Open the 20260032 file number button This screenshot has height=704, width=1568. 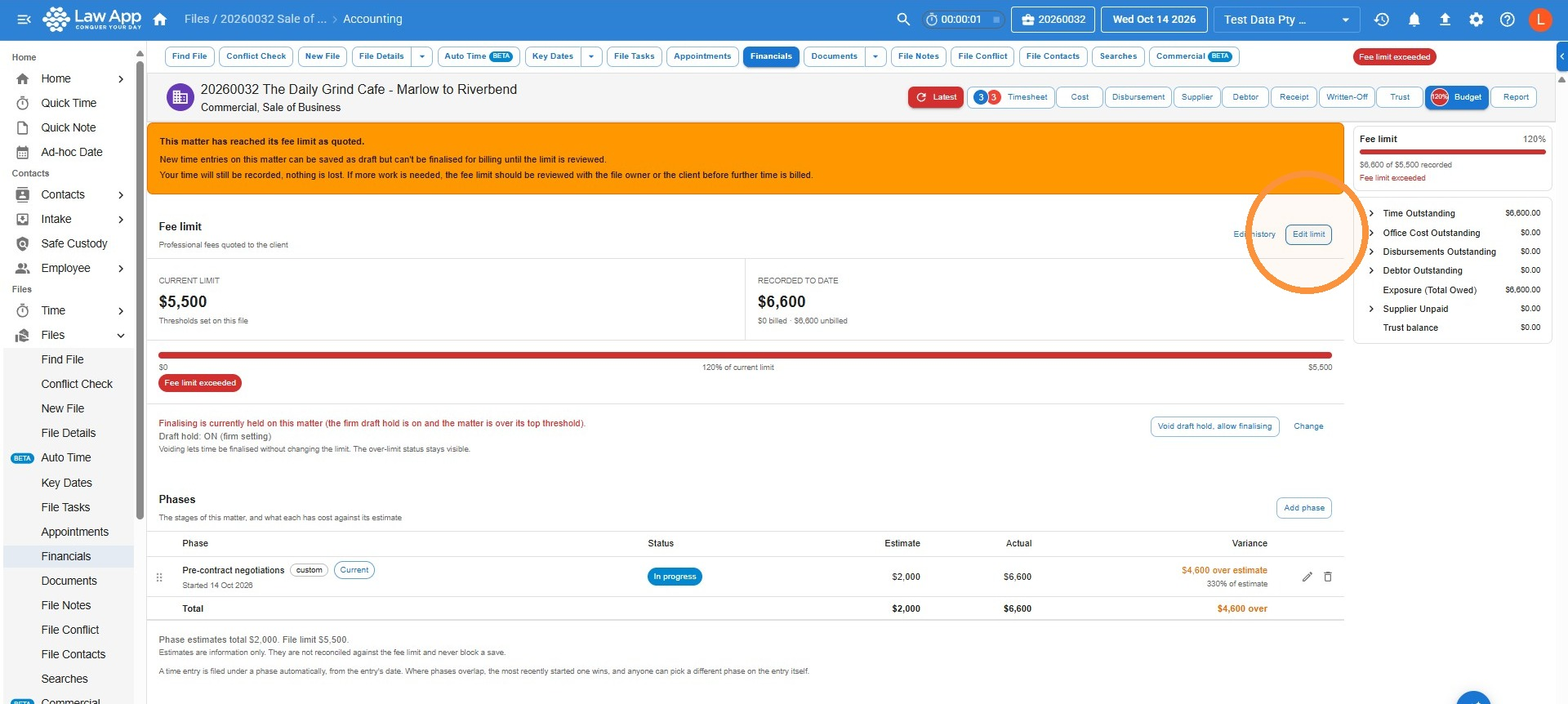point(1053,20)
